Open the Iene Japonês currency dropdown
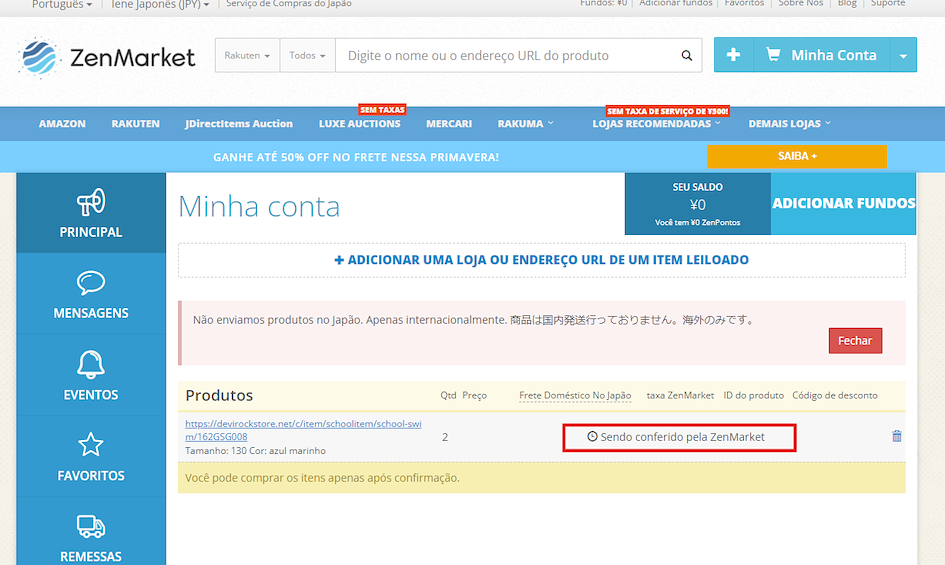The image size is (945, 565). pyautogui.click(x=160, y=4)
